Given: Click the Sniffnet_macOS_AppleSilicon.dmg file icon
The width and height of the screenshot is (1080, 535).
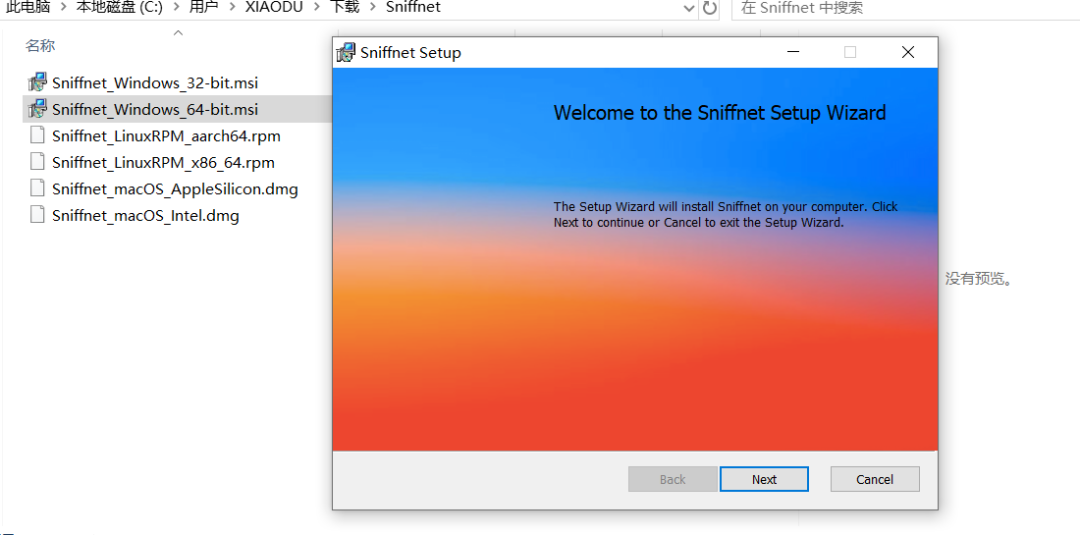Looking at the screenshot, I should point(37,188).
